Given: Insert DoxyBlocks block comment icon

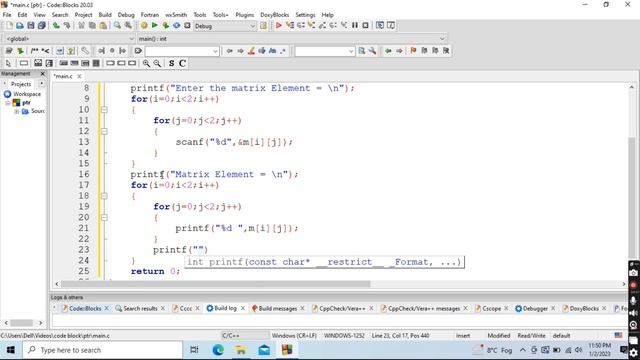Looking at the screenshot, I should click(34, 51).
